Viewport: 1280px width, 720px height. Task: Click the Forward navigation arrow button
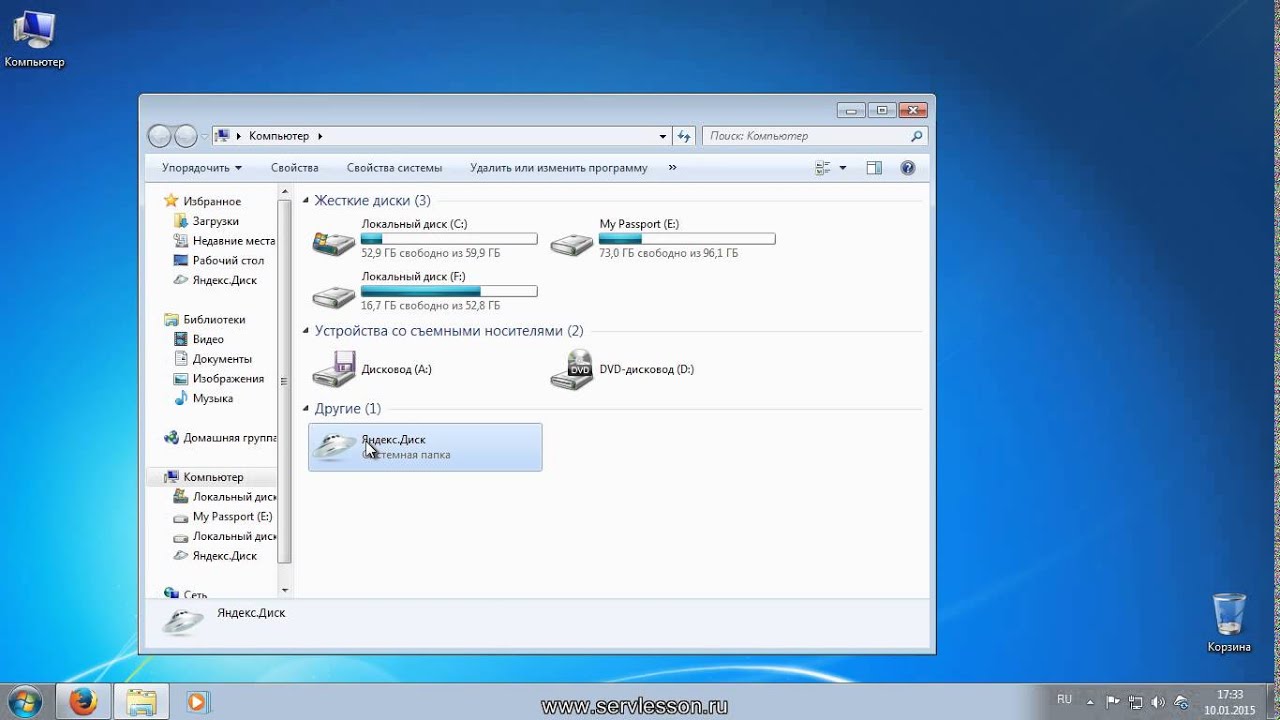186,136
